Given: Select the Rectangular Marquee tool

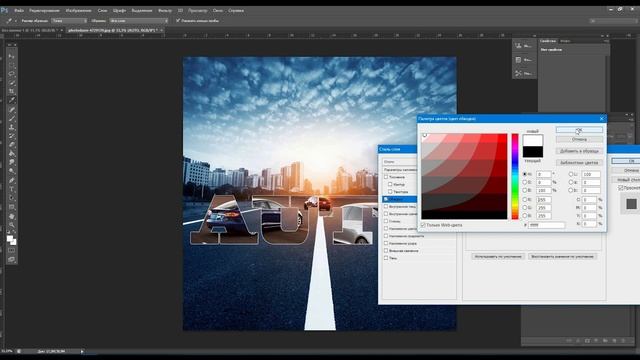Looking at the screenshot, I should tap(11, 65).
